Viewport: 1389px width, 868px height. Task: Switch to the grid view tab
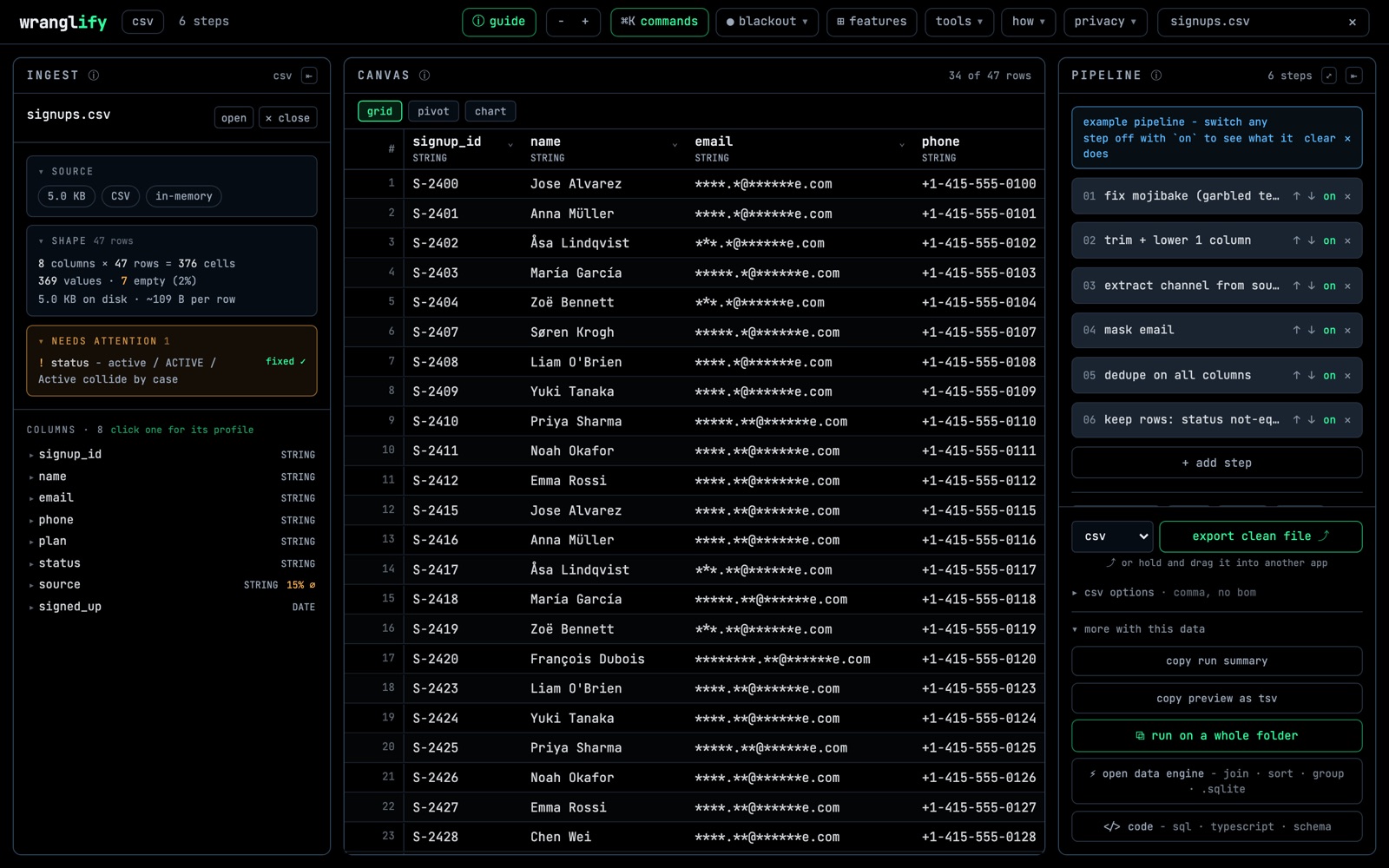[379, 111]
